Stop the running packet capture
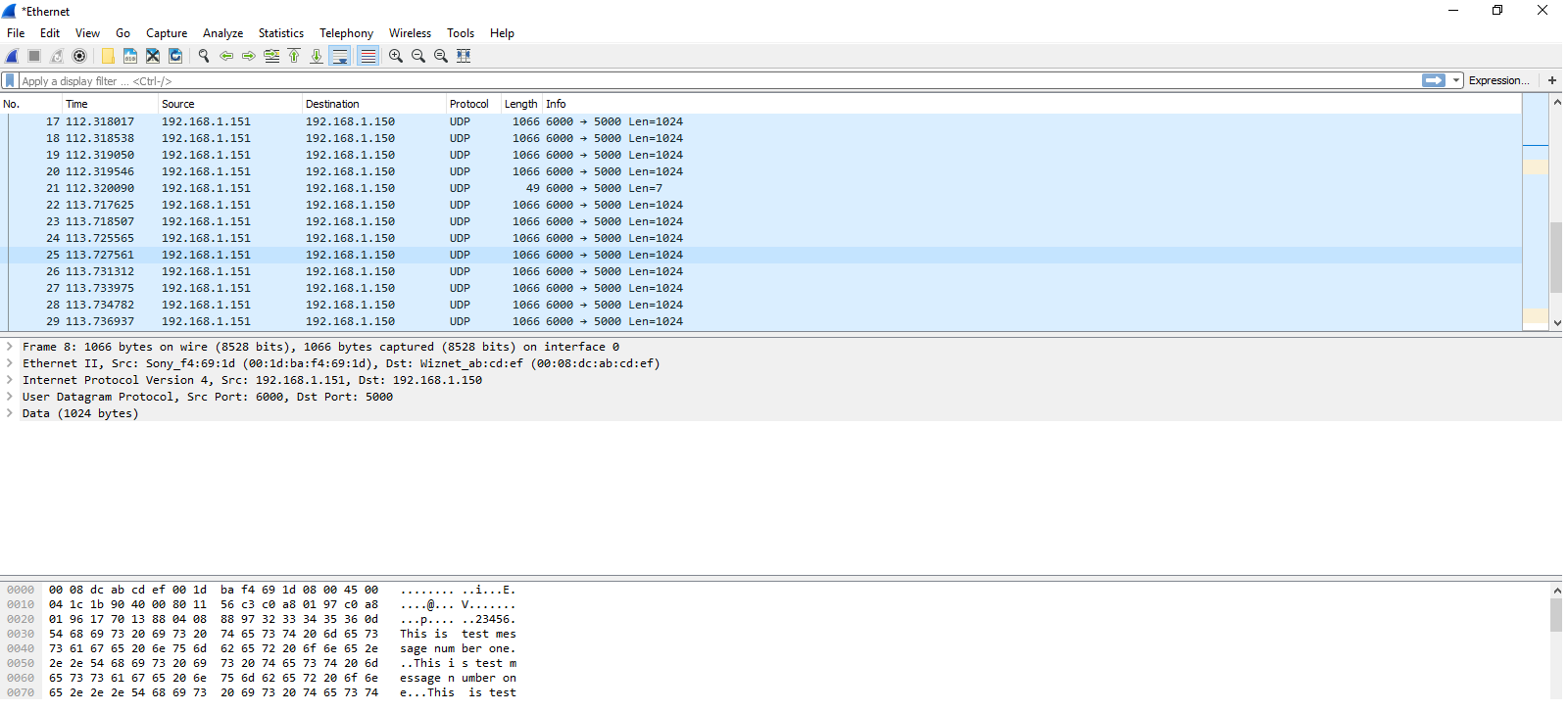Viewport: 1568px width, 712px height. [x=34, y=56]
